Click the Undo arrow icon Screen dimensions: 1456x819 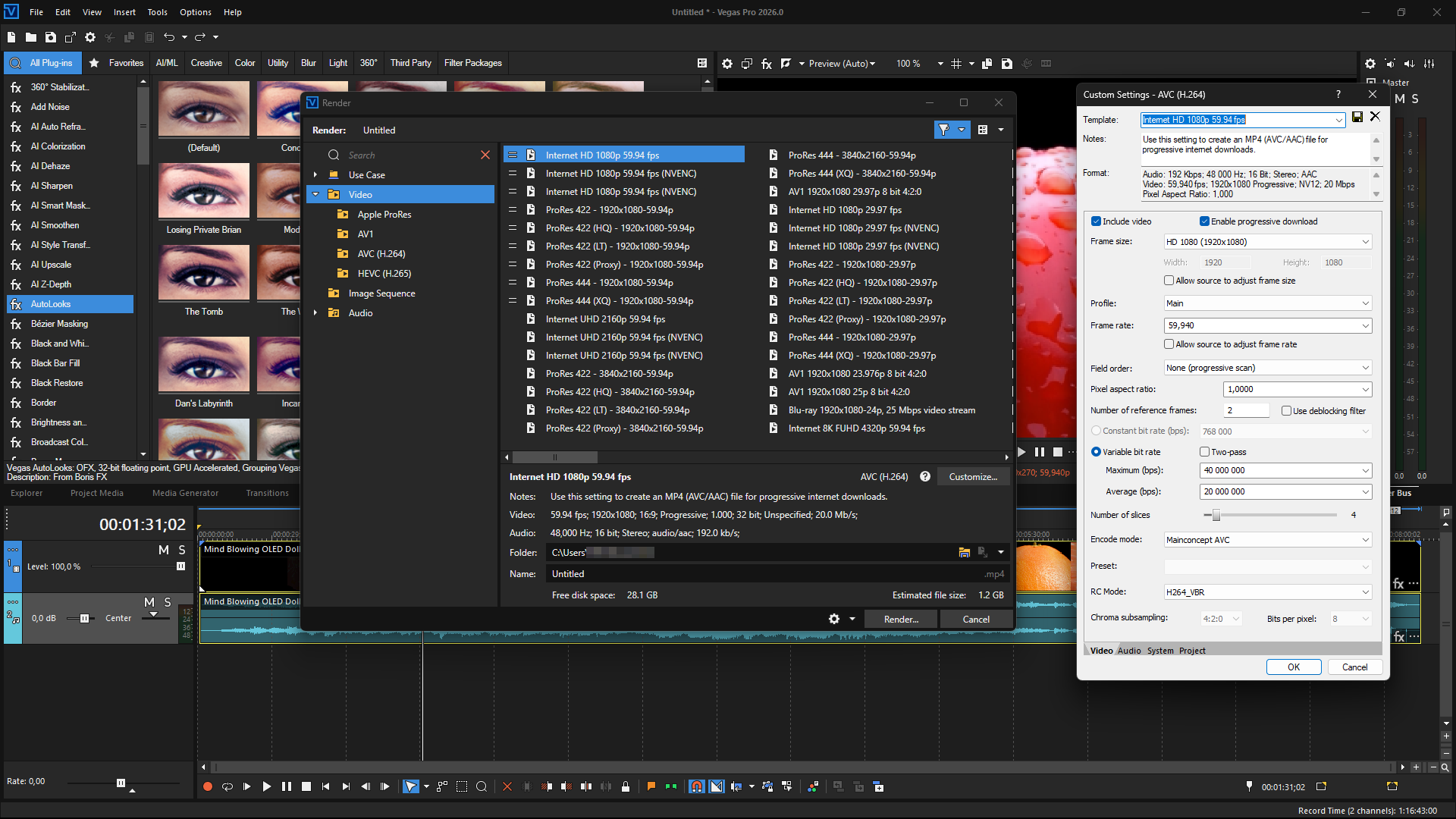click(x=169, y=37)
